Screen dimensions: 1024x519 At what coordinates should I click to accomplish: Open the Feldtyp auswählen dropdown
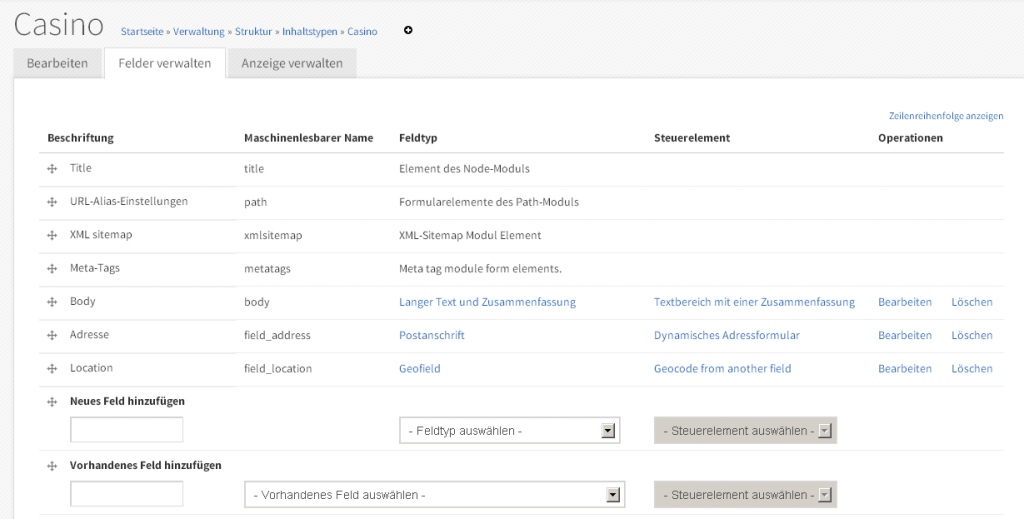tap(509, 431)
